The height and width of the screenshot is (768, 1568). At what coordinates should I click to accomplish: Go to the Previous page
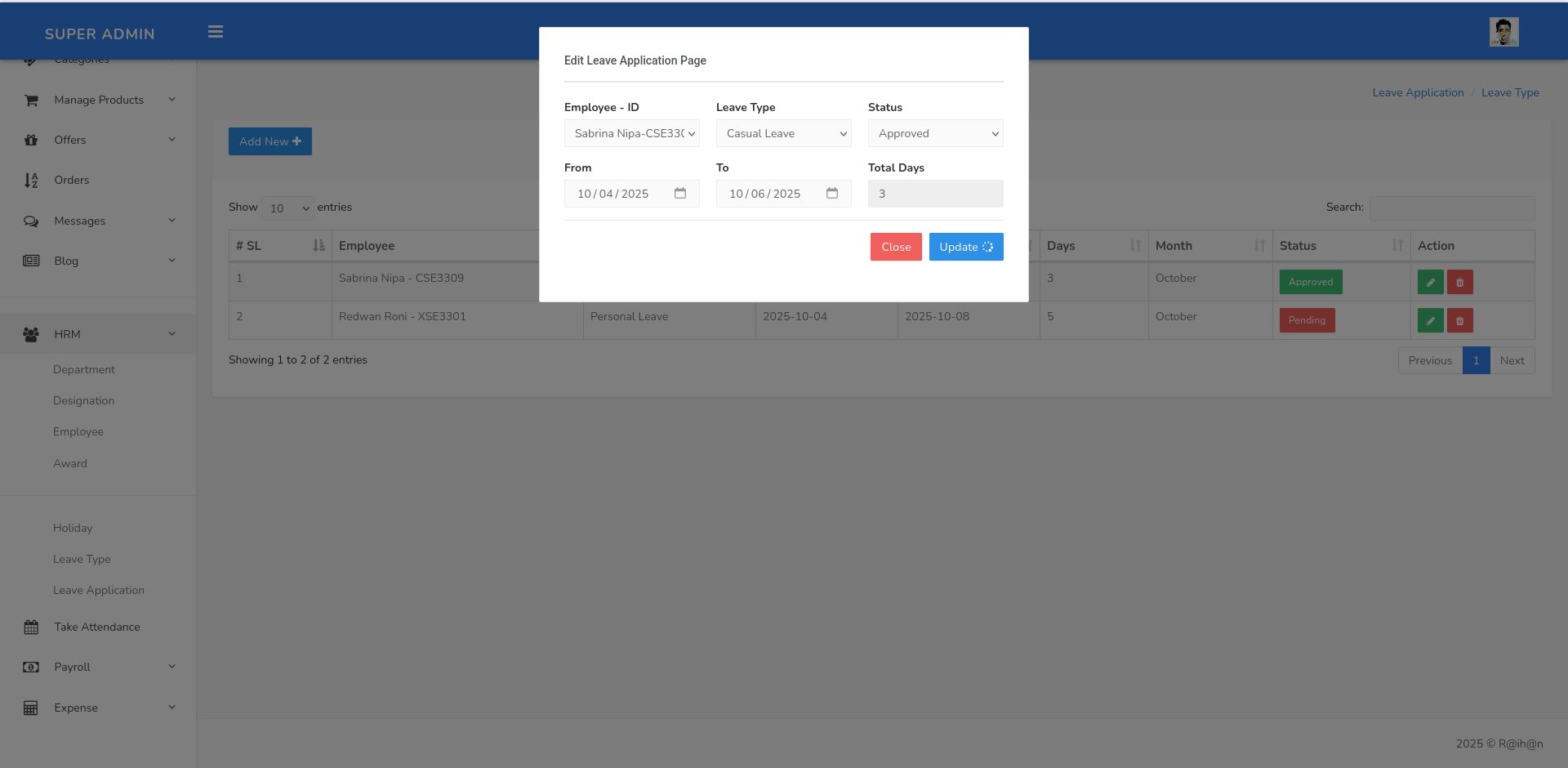(x=1430, y=361)
